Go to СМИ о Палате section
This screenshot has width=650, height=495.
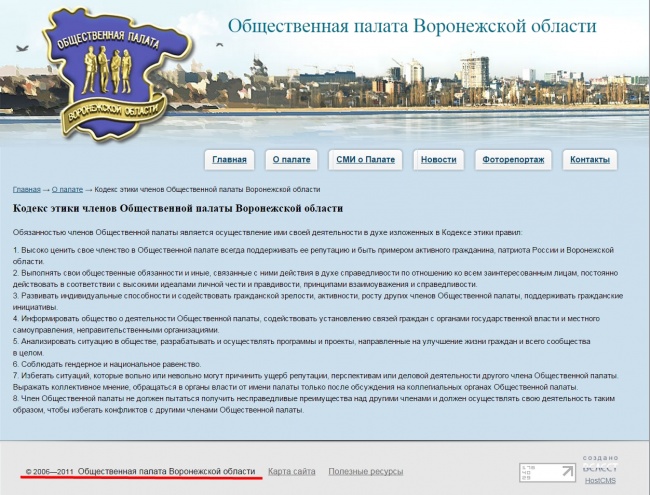pos(365,160)
